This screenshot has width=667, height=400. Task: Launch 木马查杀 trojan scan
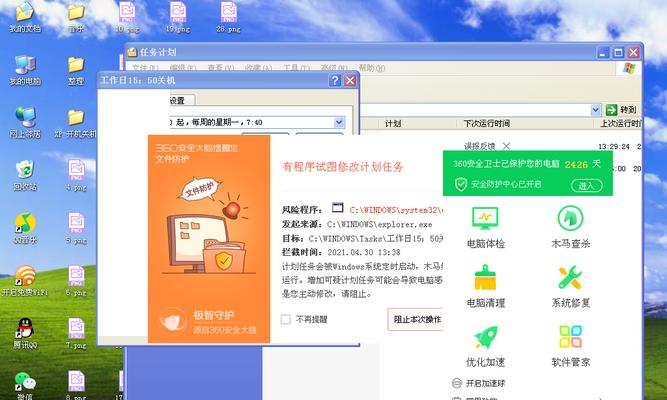point(570,227)
